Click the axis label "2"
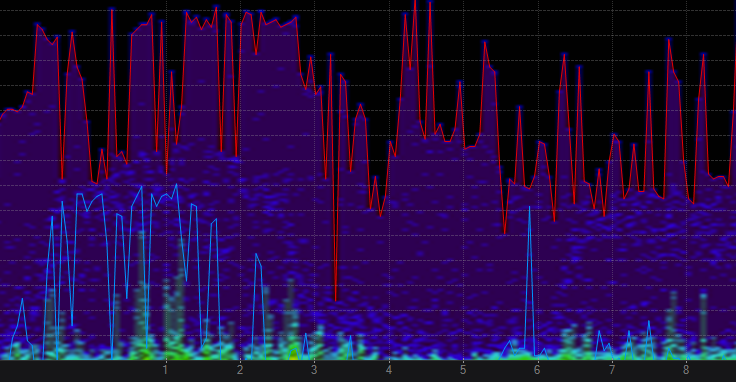The height and width of the screenshot is (382, 736). (x=240, y=370)
